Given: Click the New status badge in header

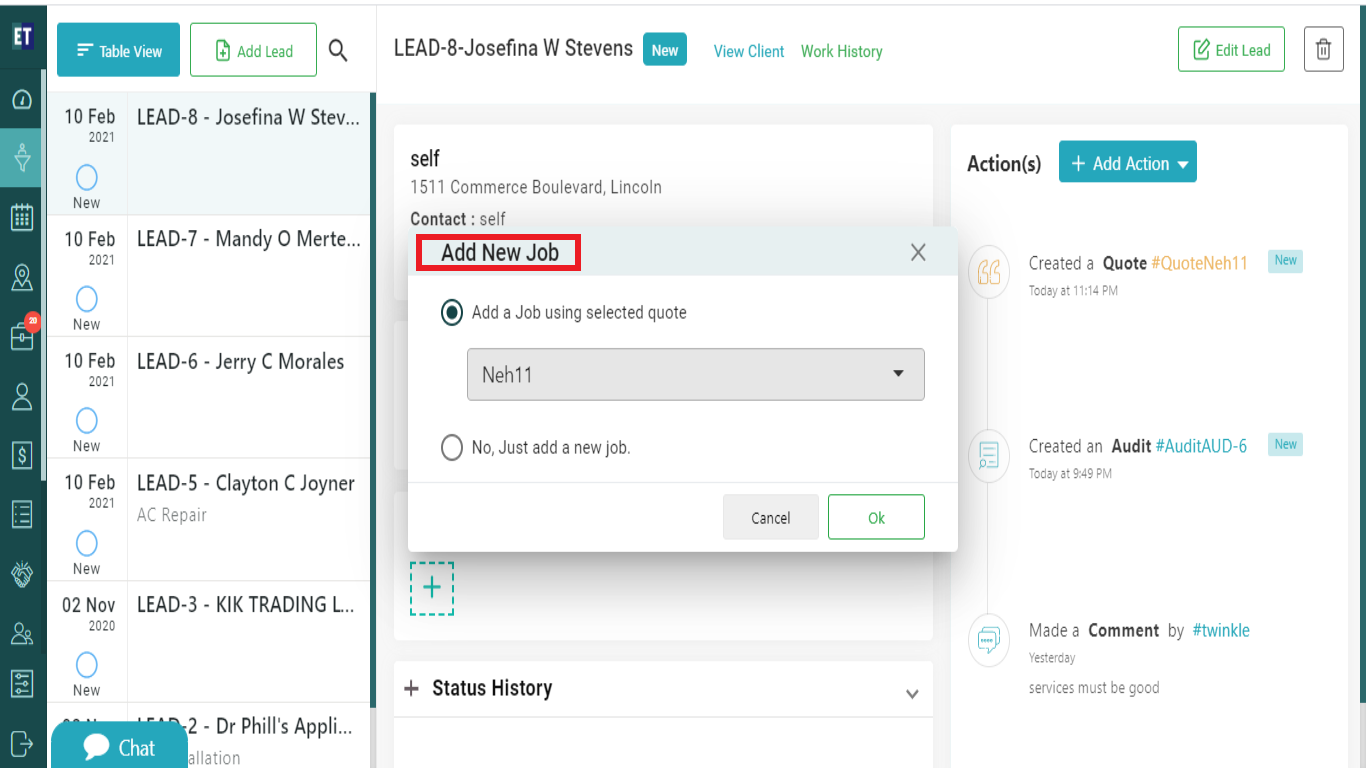Looking at the screenshot, I should pos(665,50).
